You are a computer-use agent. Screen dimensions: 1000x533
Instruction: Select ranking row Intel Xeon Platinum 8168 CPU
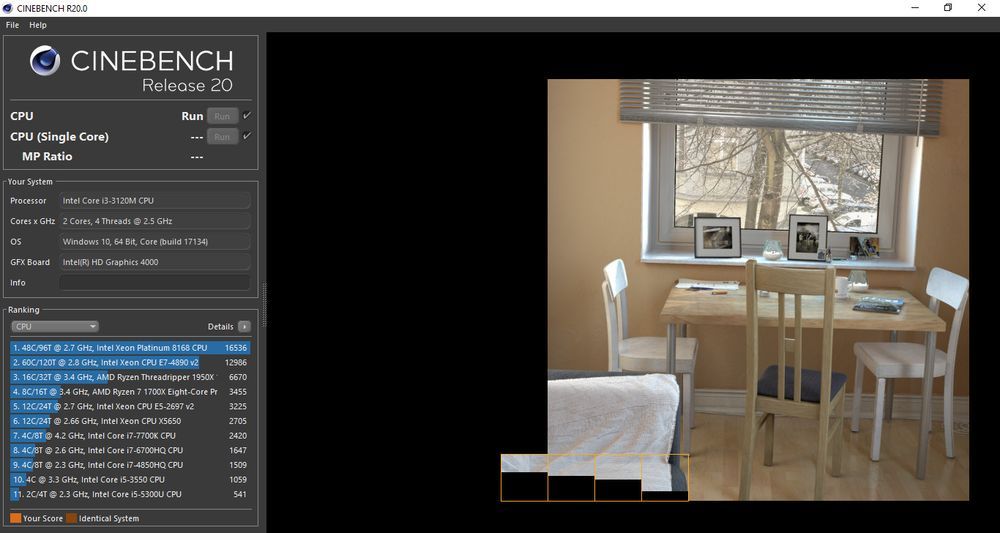click(x=130, y=348)
